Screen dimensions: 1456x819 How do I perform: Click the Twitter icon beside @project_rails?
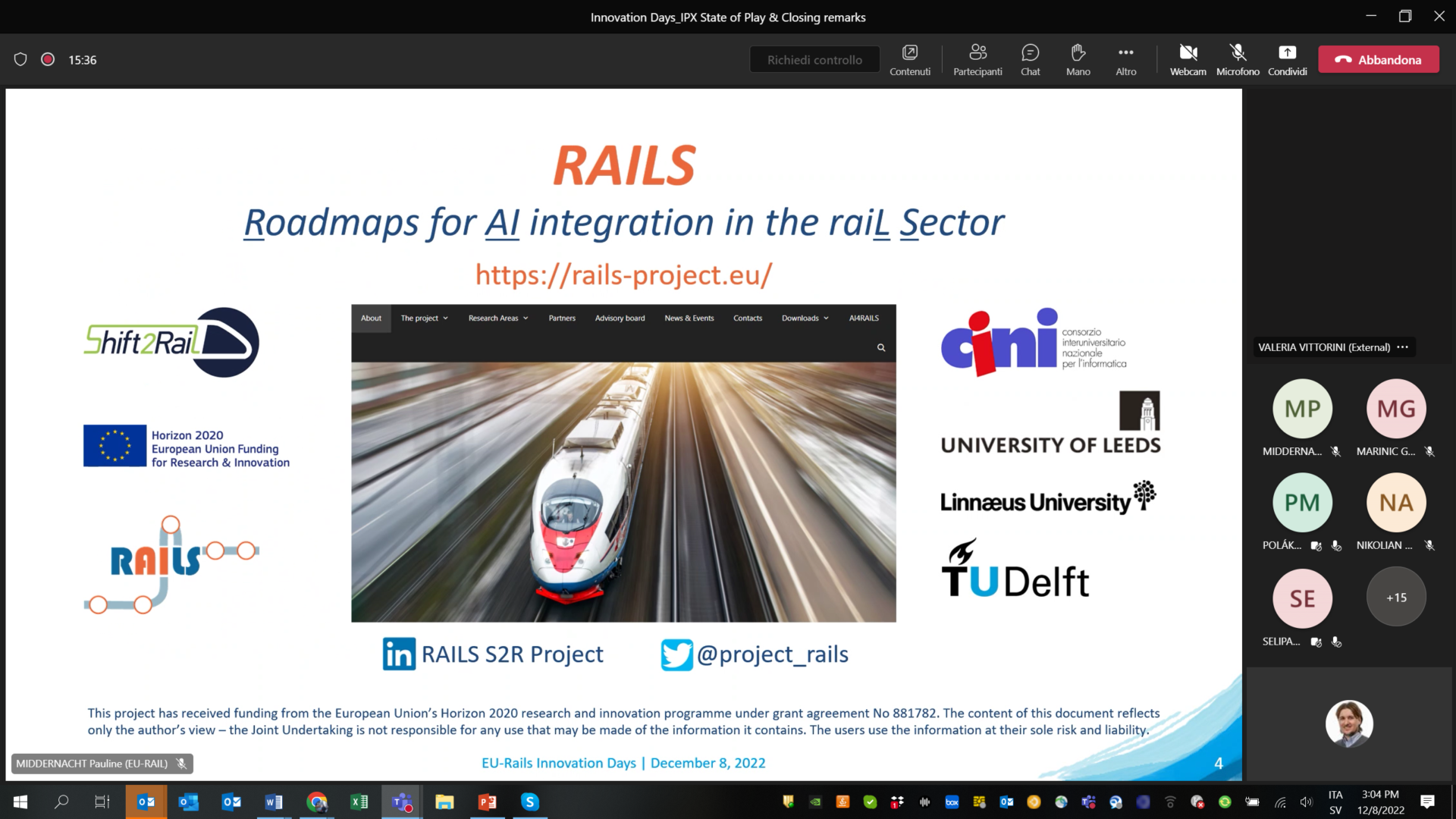pyautogui.click(x=677, y=654)
